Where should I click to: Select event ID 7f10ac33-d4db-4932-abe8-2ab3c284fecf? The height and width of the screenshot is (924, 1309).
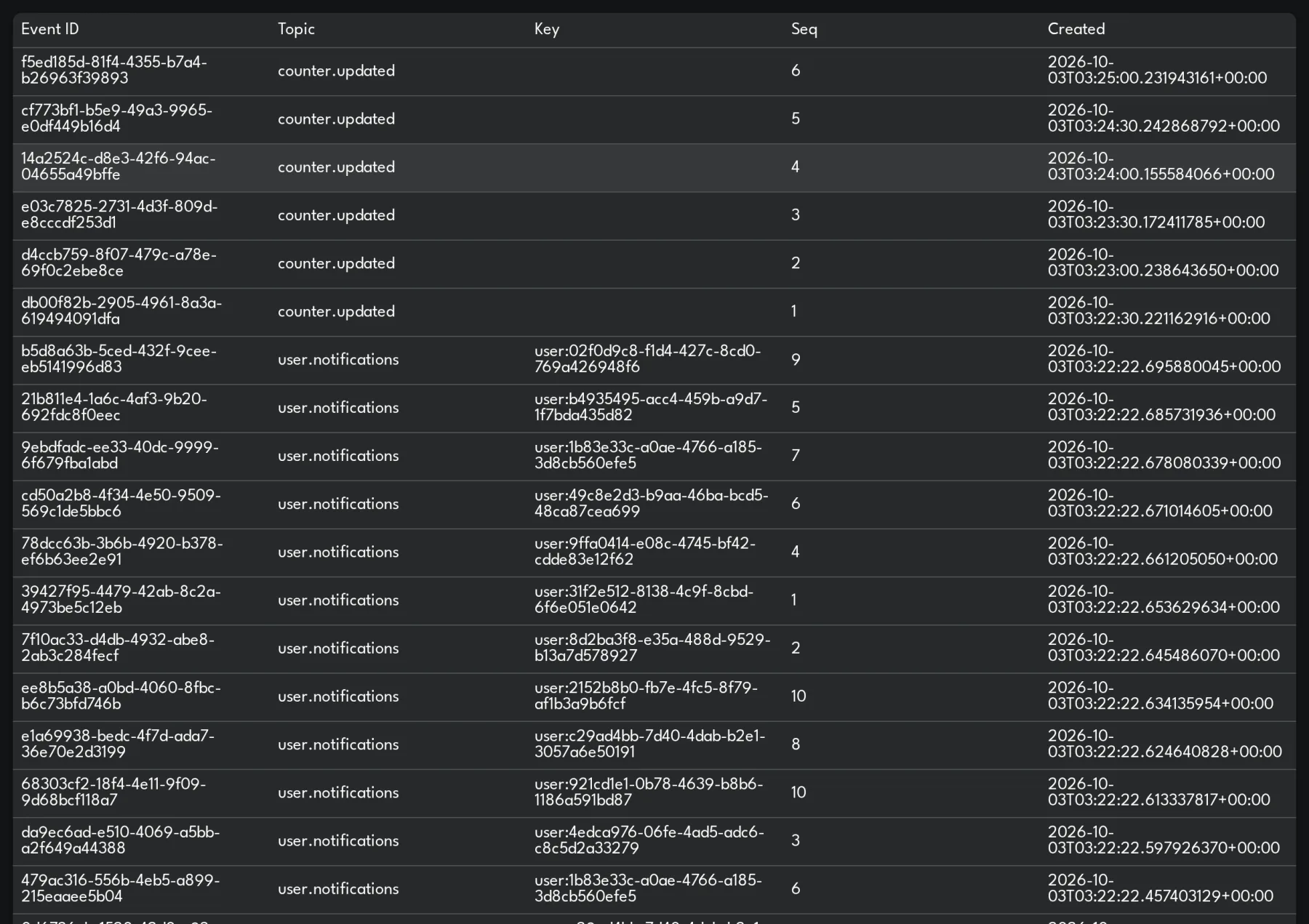(x=118, y=647)
